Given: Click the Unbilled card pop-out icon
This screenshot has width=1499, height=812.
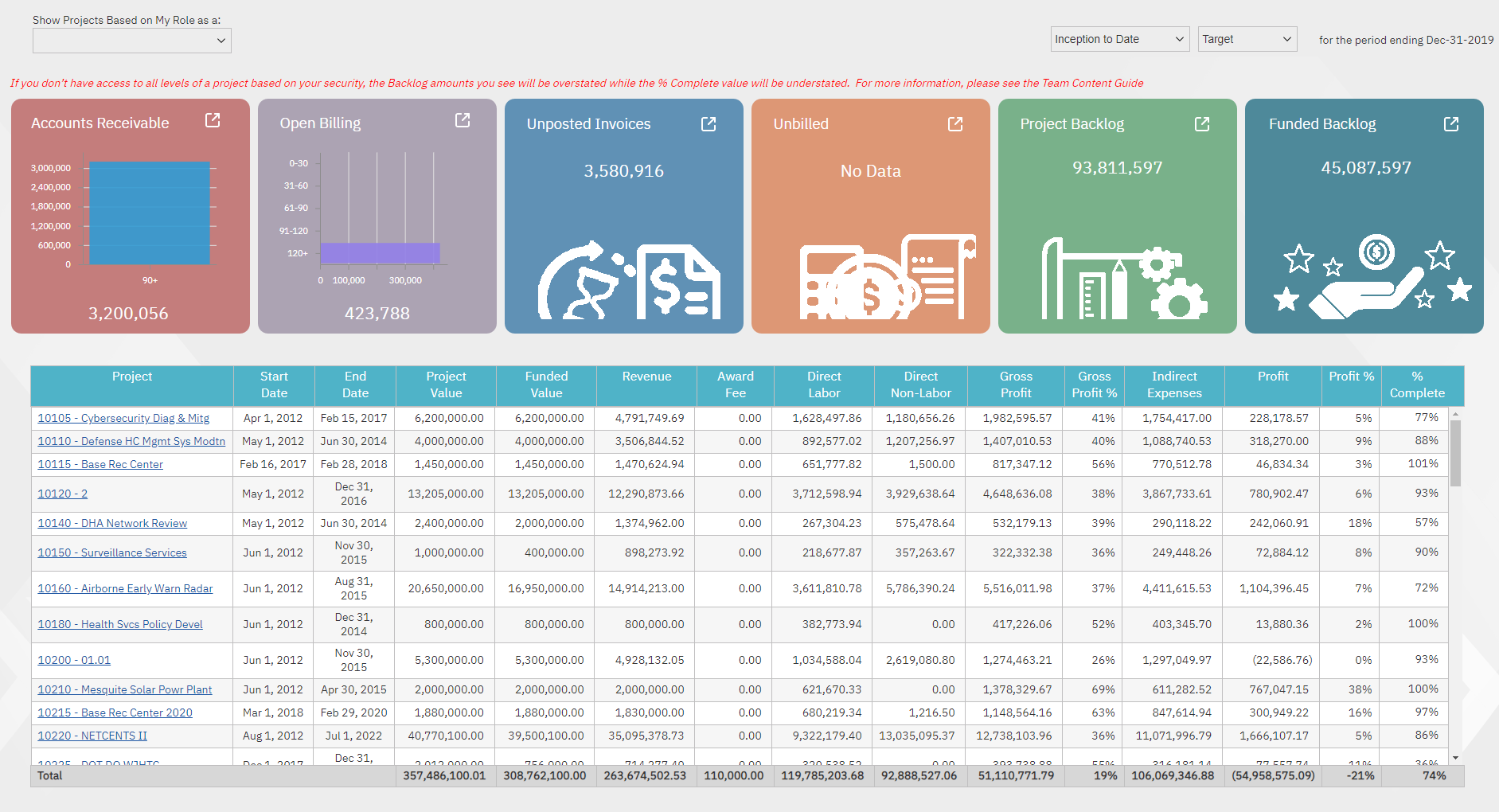Looking at the screenshot, I should click(x=955, y=123).
